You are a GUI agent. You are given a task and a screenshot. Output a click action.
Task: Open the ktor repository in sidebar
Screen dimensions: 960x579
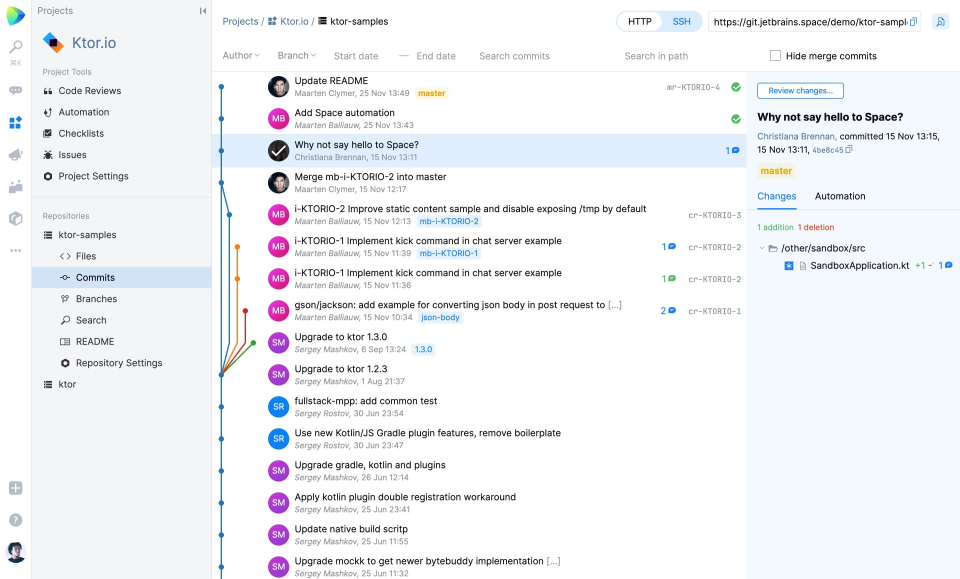(67, 384)
